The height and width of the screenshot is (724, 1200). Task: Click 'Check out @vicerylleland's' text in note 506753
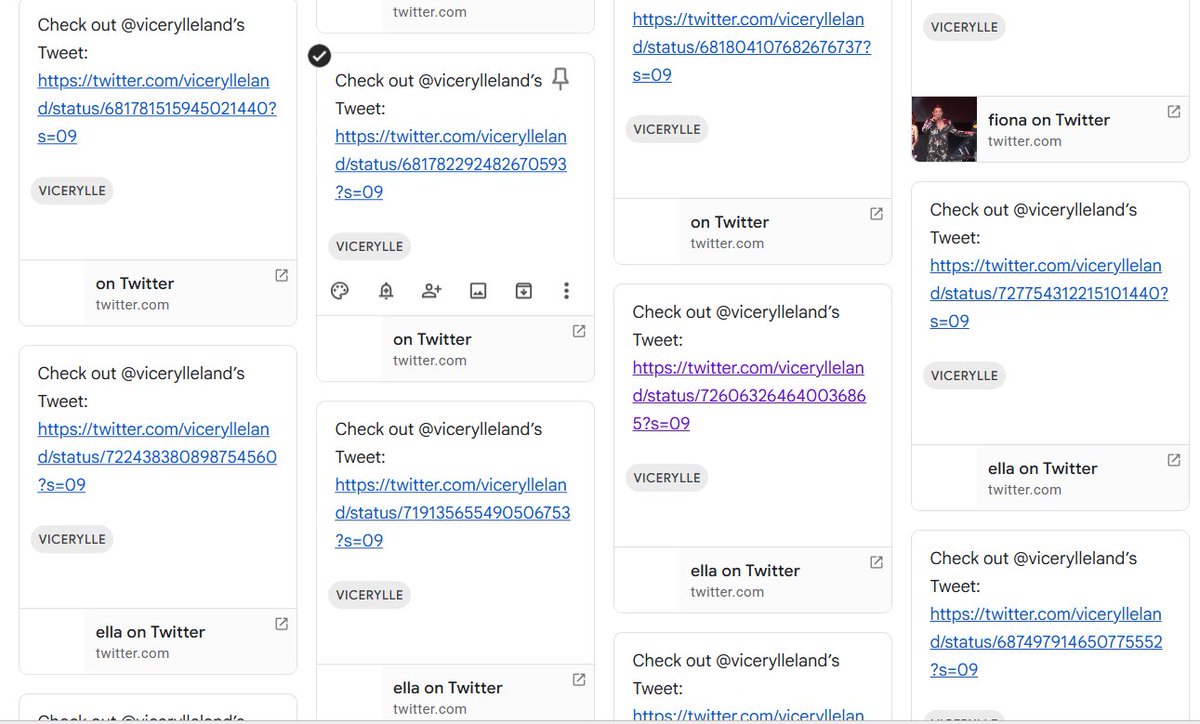tap(439, 430)
